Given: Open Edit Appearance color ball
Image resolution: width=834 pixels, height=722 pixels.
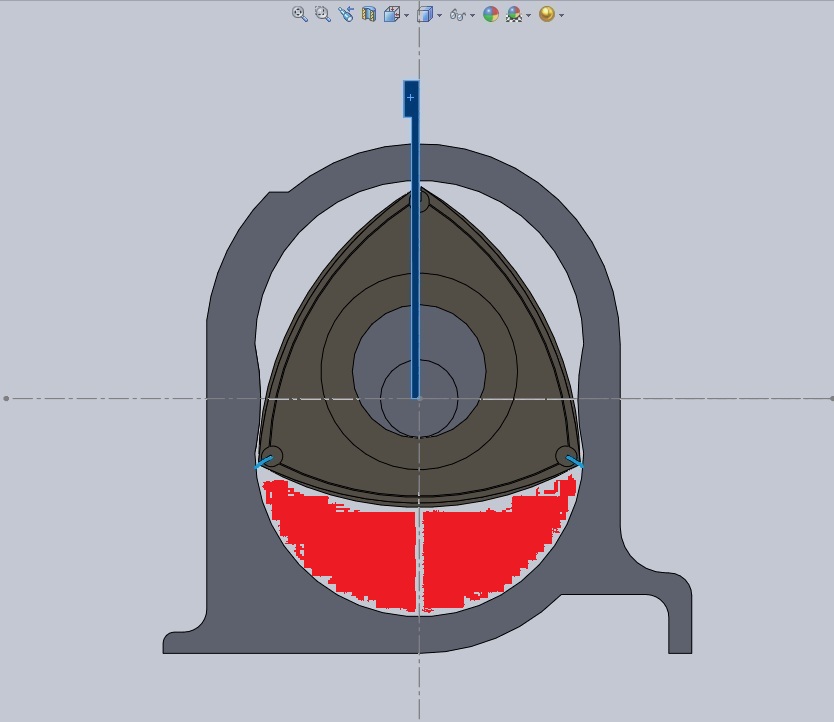Looking at the screenshot, I should [491, 14].
